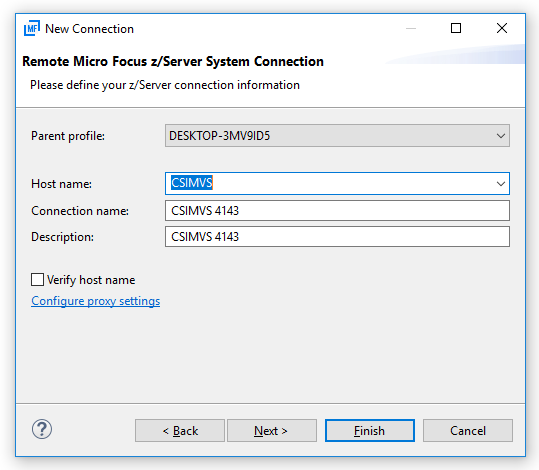Click the Micro Focus logo in title bar

click(32, 28)
